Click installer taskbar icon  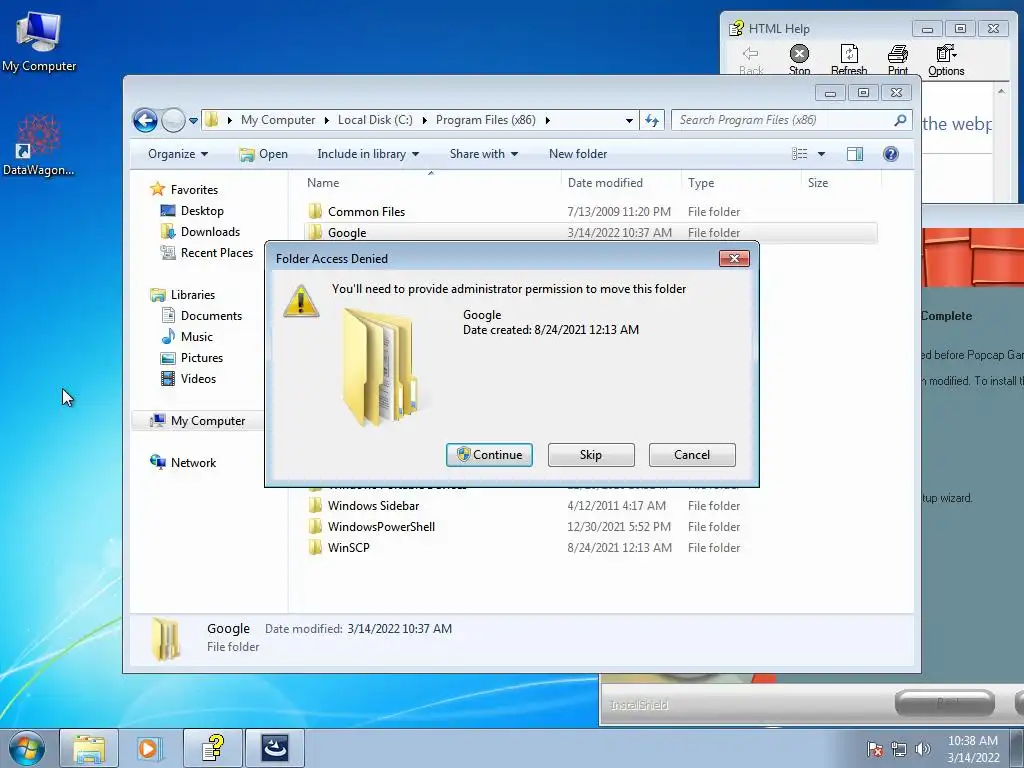point(275,748)
